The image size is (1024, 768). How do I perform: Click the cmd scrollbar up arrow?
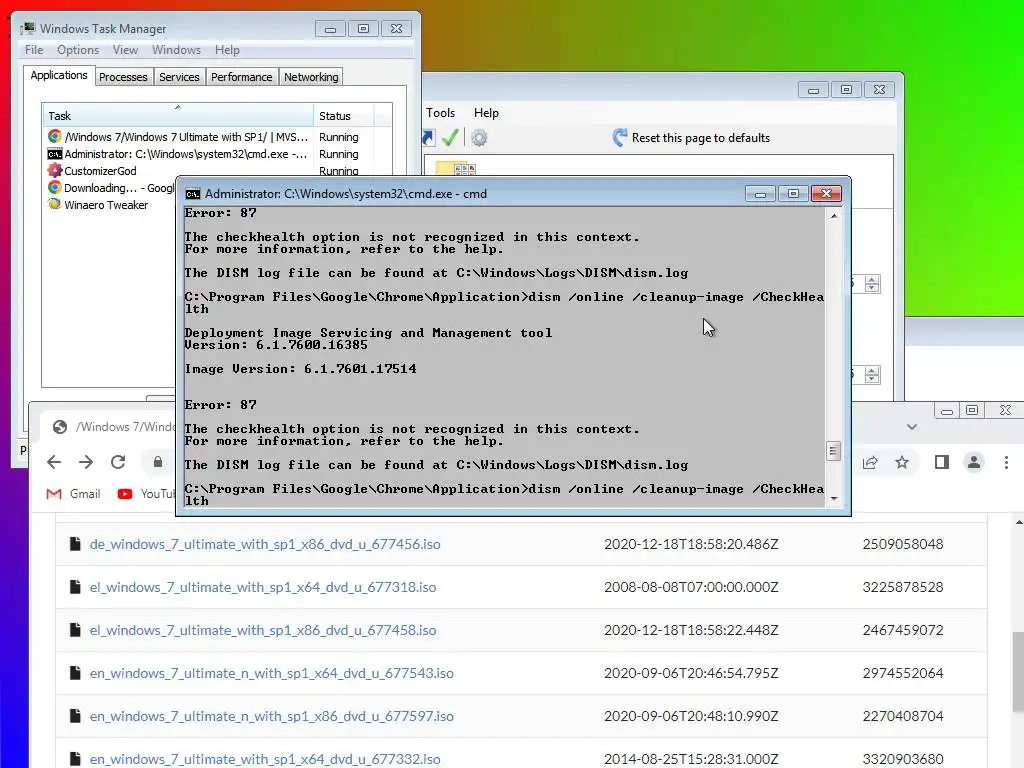[x=834, y=216]
